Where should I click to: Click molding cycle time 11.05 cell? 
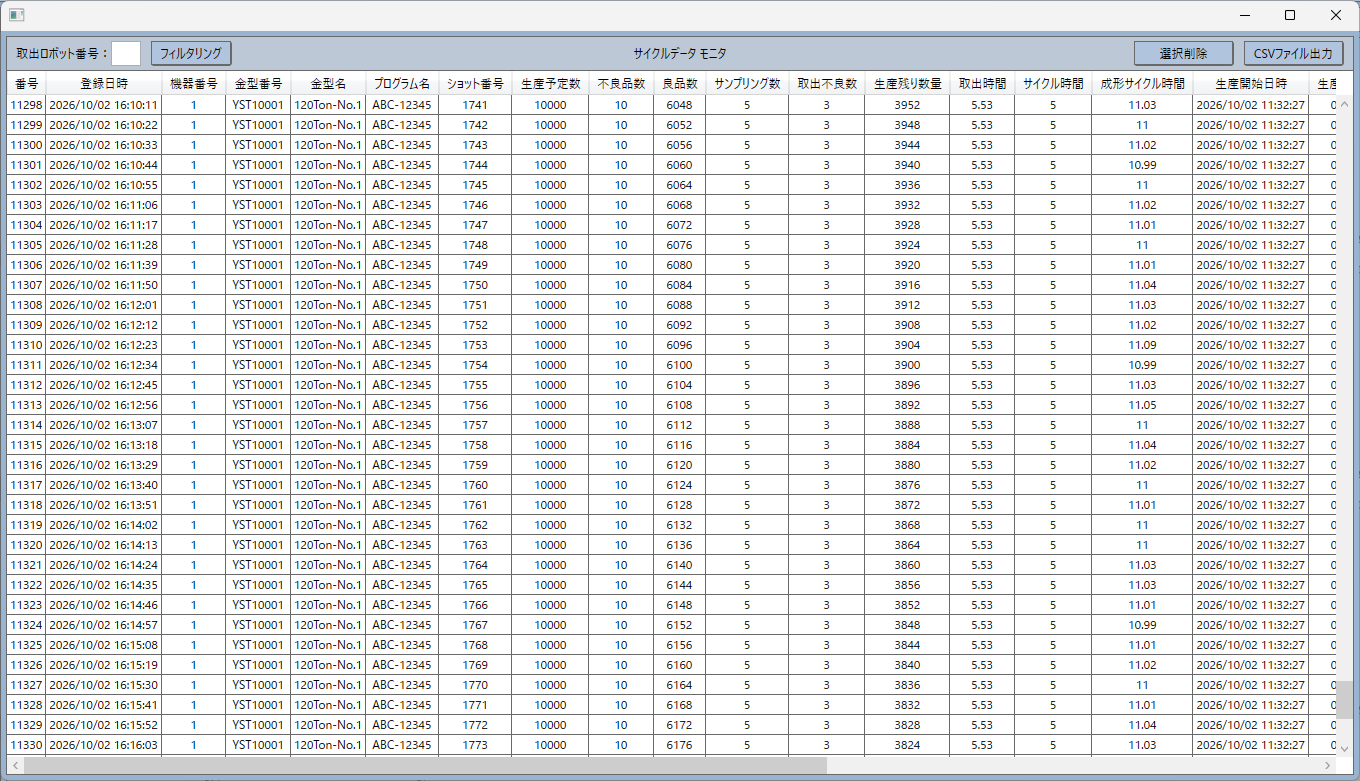point(1142,405)
